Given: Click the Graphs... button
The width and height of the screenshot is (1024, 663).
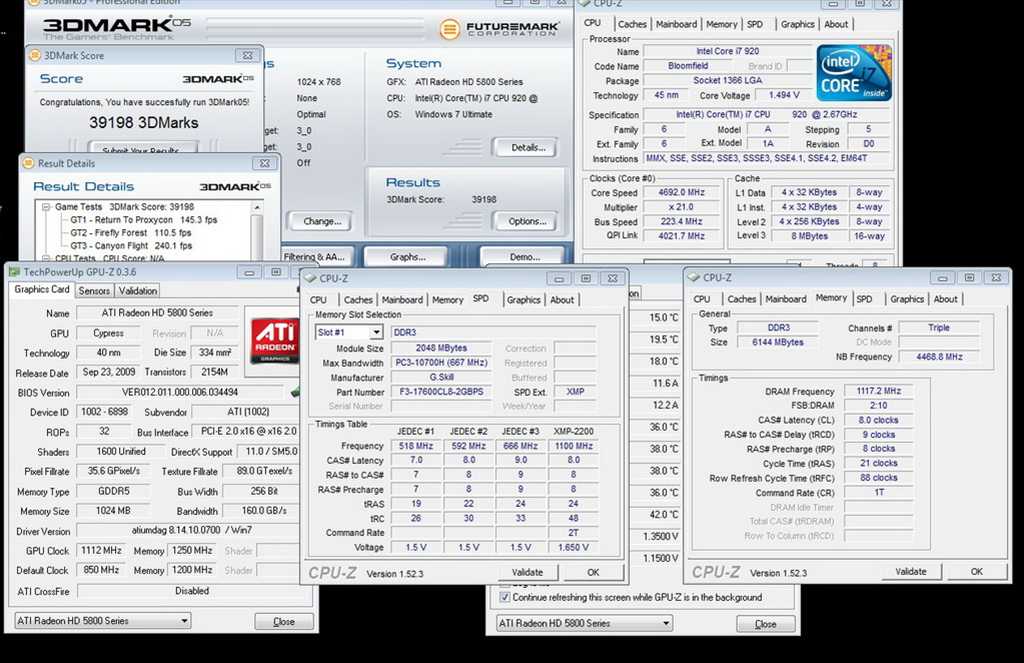Looking at the screenshot, I should (407, 257).
